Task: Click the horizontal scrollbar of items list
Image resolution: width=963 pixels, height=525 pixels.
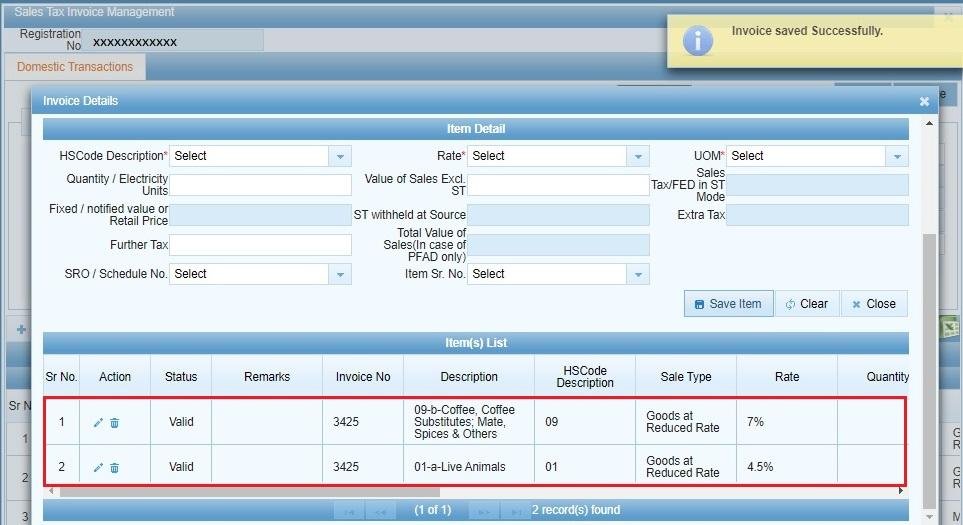Action: [249, 492]
